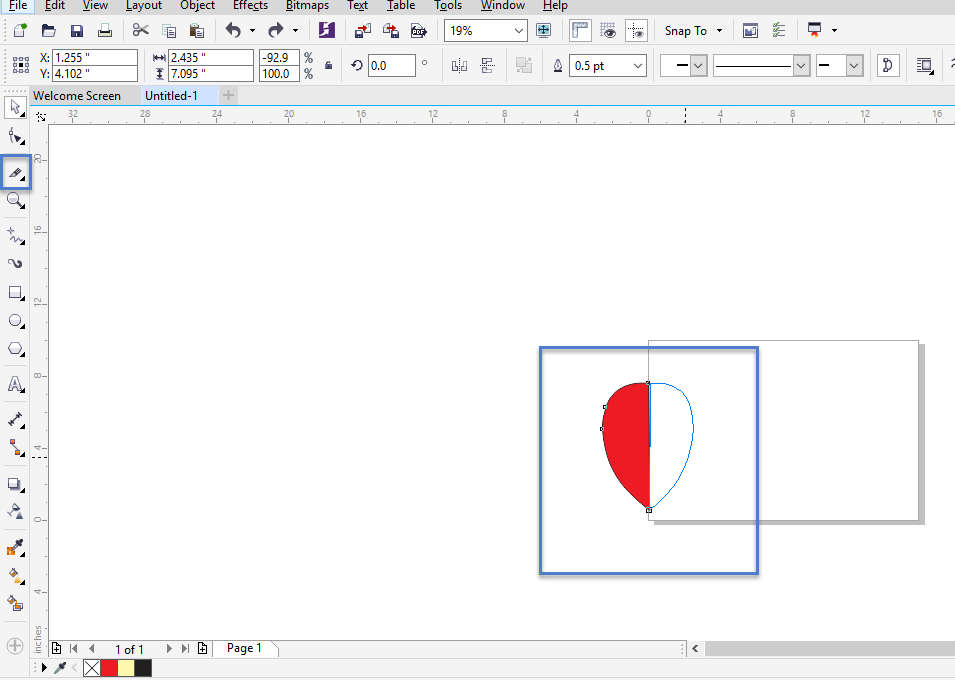Toggle the lock ratio padlock
The image size is (955, 680).
pos(327,64)
